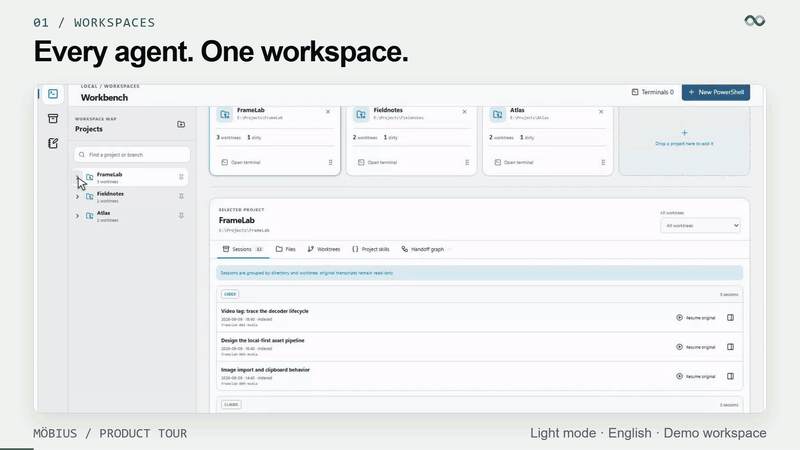800x450 pixels.
Task: Open the All worktrees dropdown
Action: point(700,226)
